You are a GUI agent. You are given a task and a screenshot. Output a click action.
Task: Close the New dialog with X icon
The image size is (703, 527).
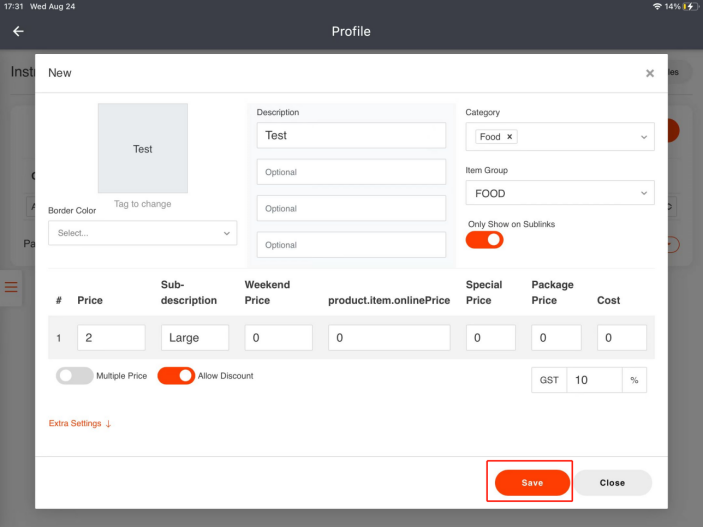650,73
